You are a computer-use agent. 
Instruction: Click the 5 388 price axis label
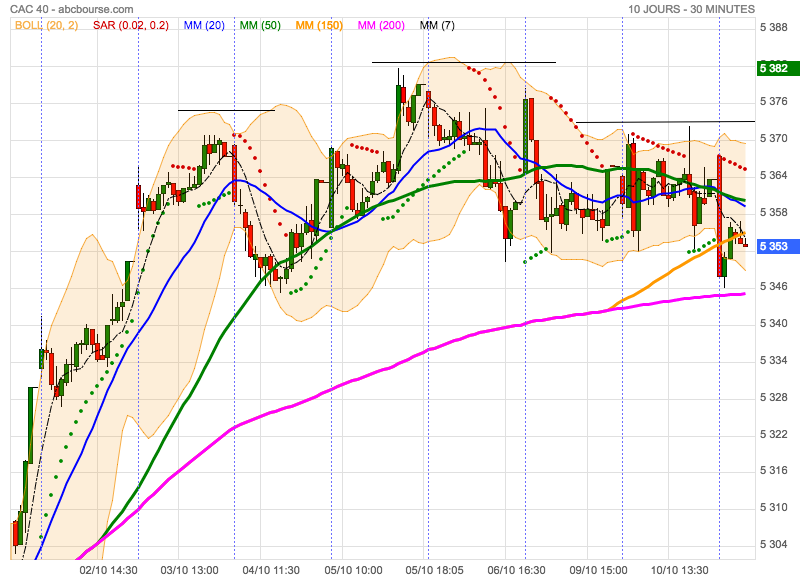pos(773,28)
